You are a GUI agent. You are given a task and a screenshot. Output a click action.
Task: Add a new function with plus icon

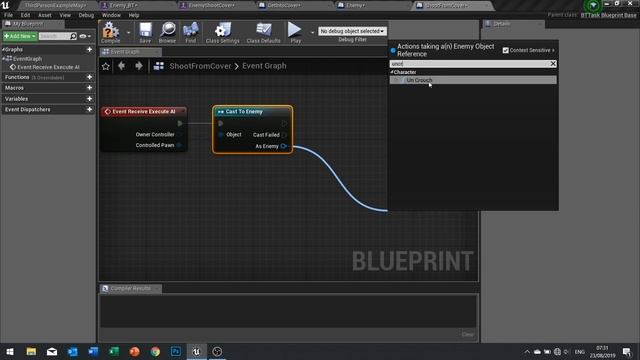[x=89, y=77]
